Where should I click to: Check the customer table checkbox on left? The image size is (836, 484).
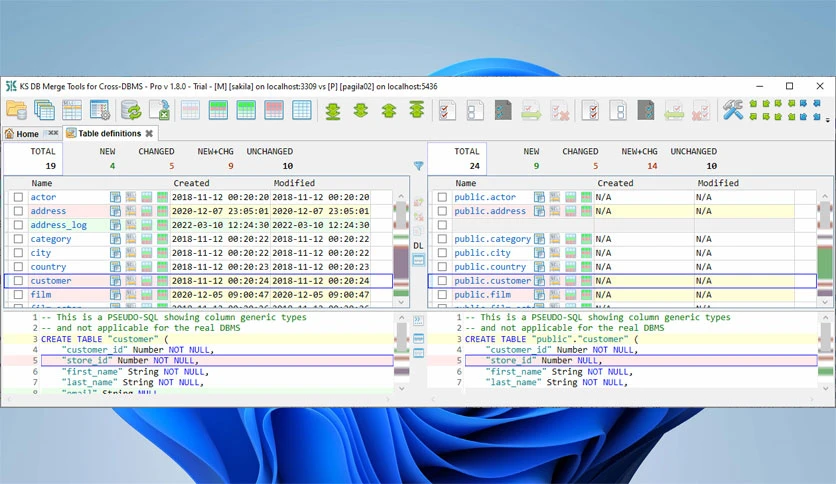(18, 280)
